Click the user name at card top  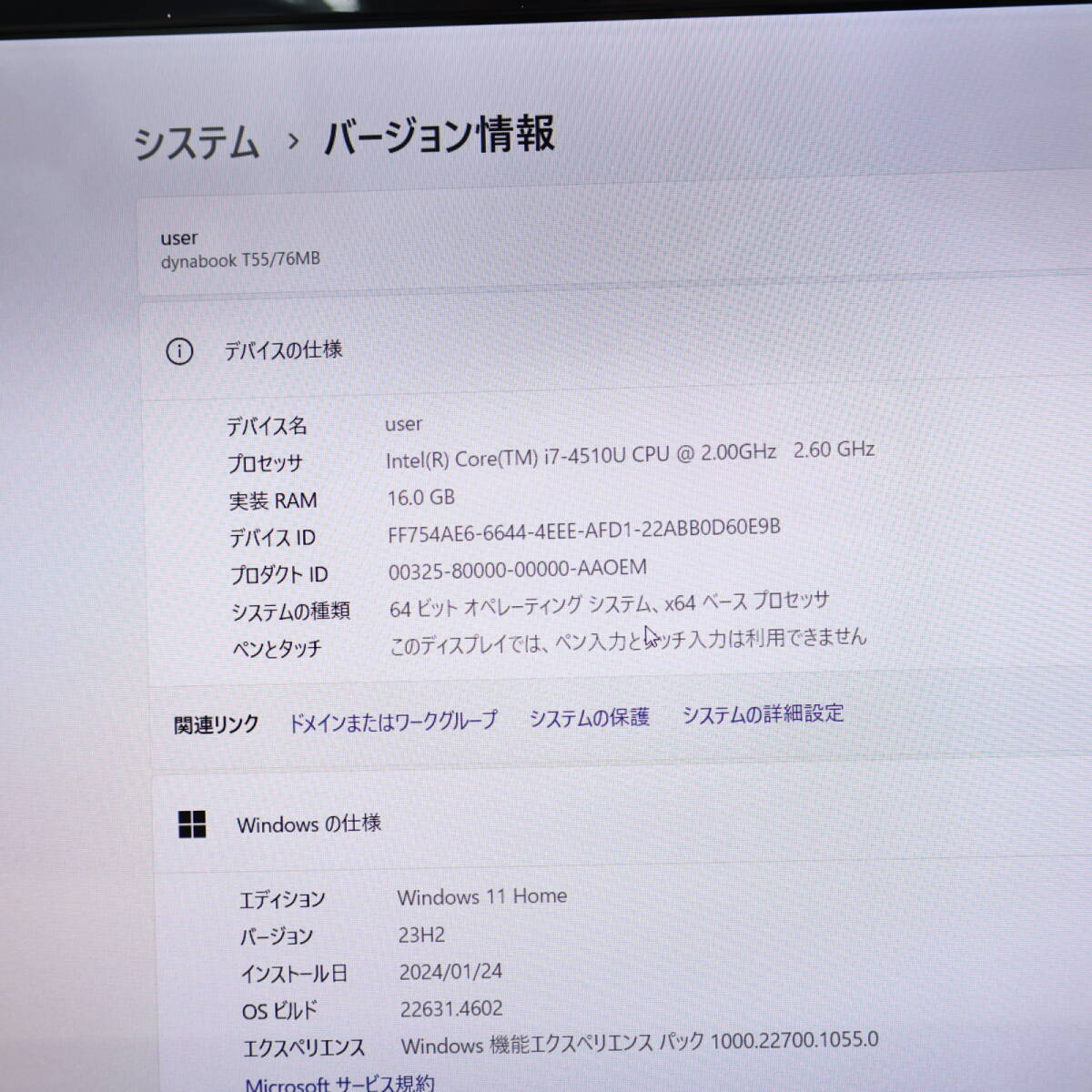[x=179, y=238]
